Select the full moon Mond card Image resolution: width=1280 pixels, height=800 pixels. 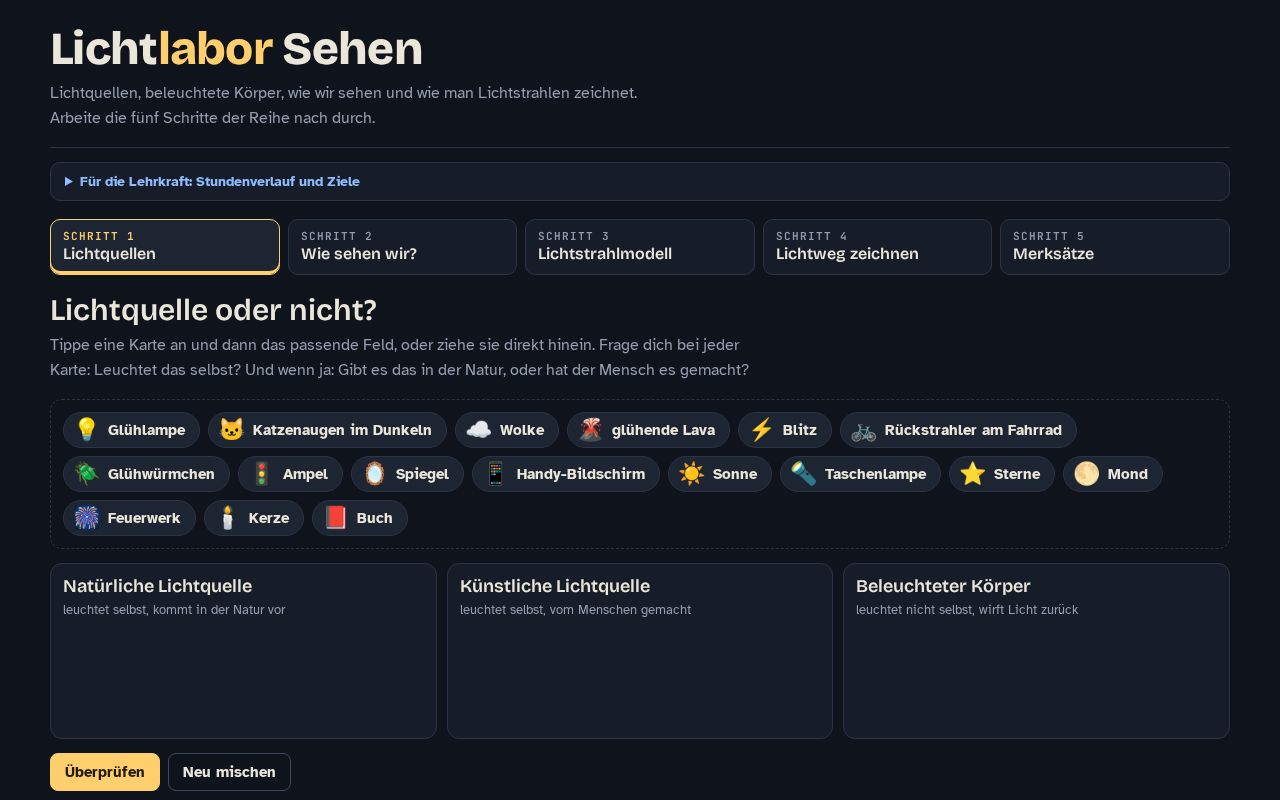coord(1113,474)
